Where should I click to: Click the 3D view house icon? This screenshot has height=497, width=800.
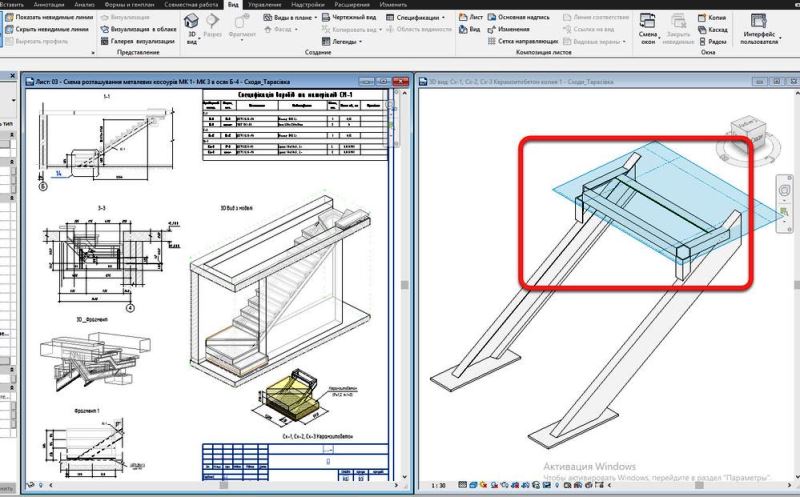click(191, 21)
